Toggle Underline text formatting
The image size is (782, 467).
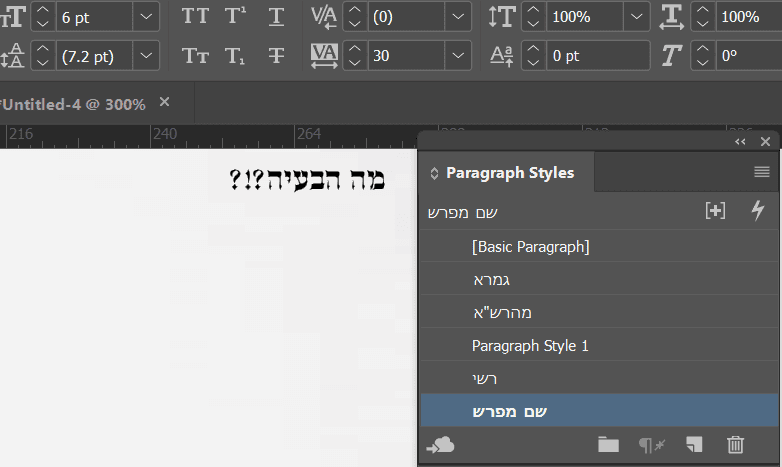[x=276, y=17]
